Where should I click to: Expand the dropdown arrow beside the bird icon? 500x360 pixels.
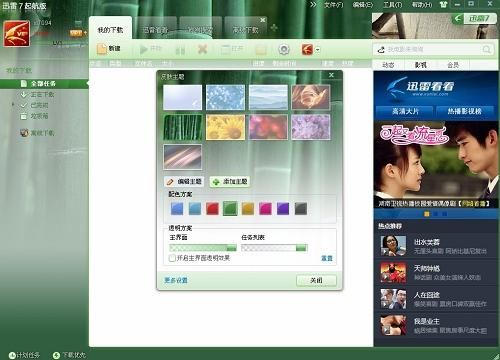pos(318,50)
